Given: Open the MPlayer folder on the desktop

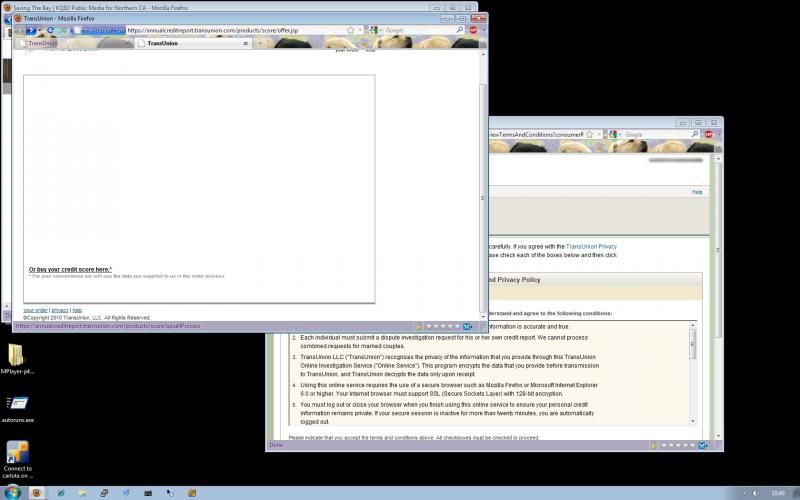Looking at the screenshot, I should tap(17, 357).
